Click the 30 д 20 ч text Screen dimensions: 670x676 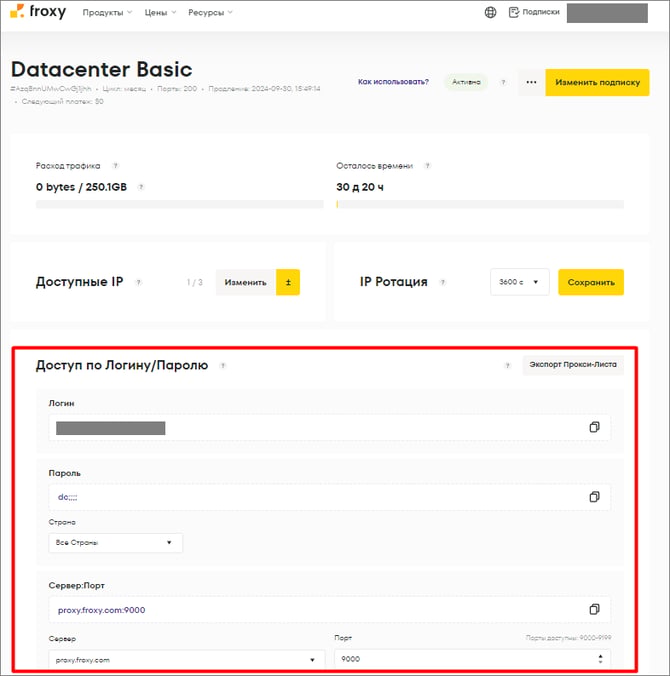point(360,187)
